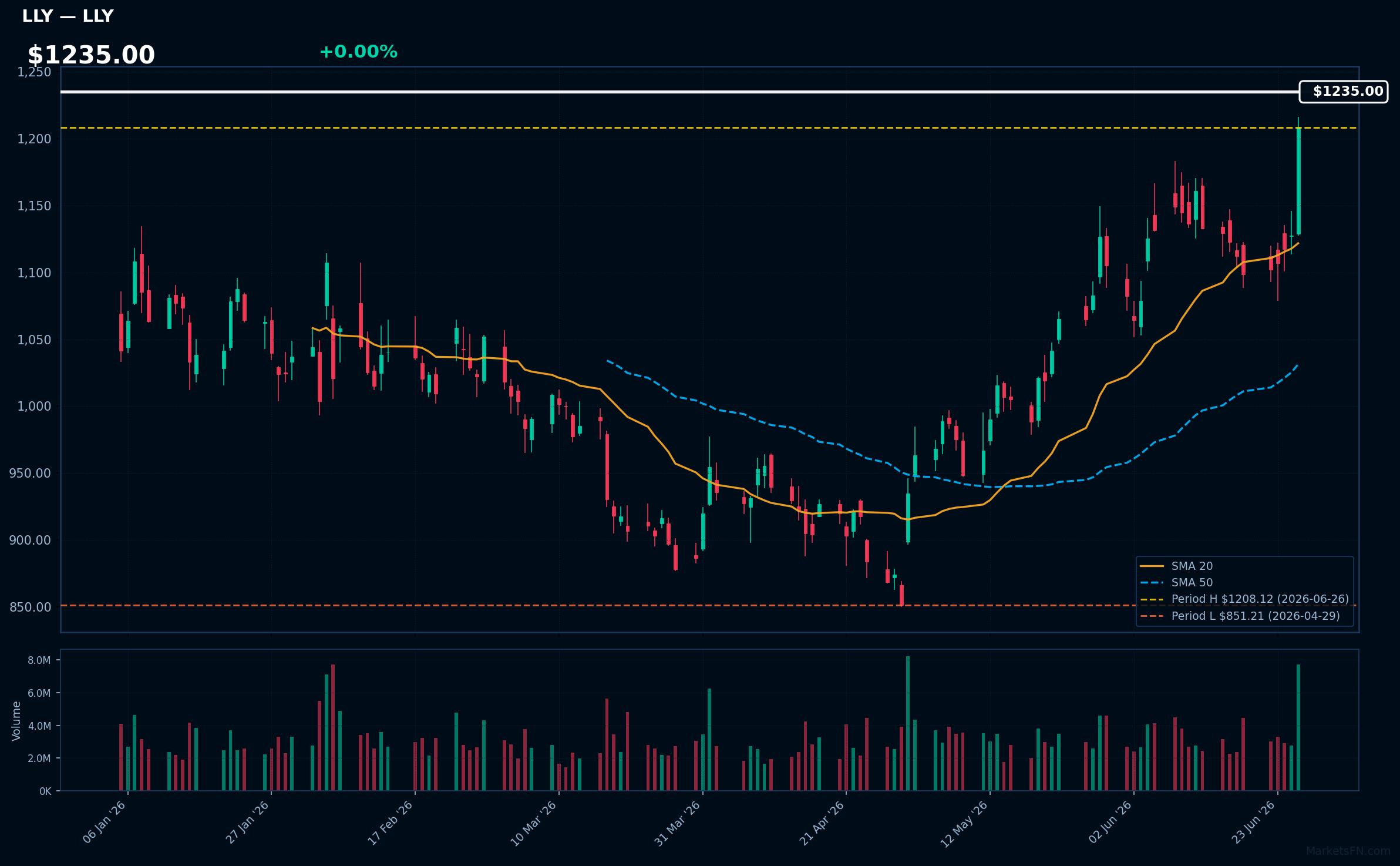This screenshot has height=866, width=1400.
Task: Click the 8.0M volume axis label
Action: pos(39,660)
